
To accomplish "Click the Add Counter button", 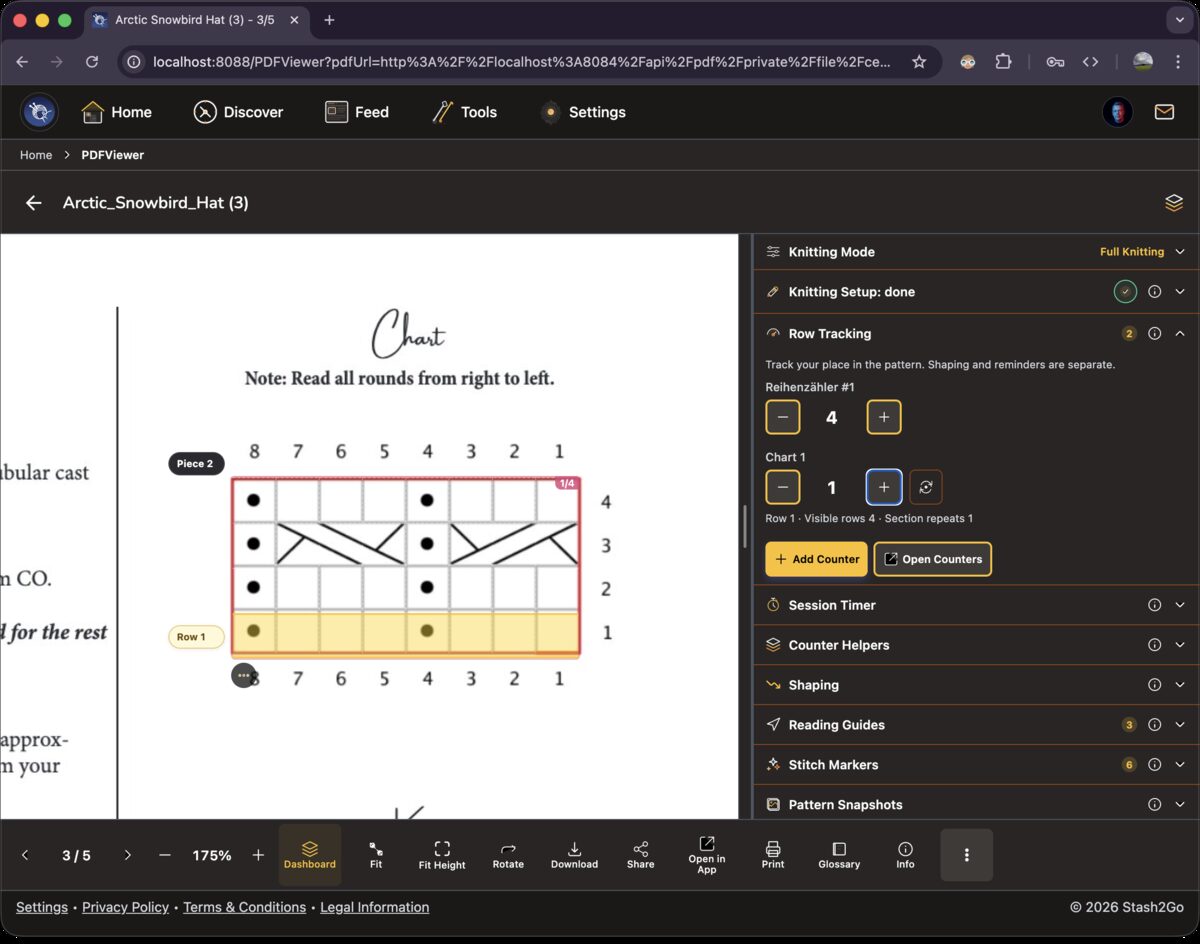I will pos(816,559).
